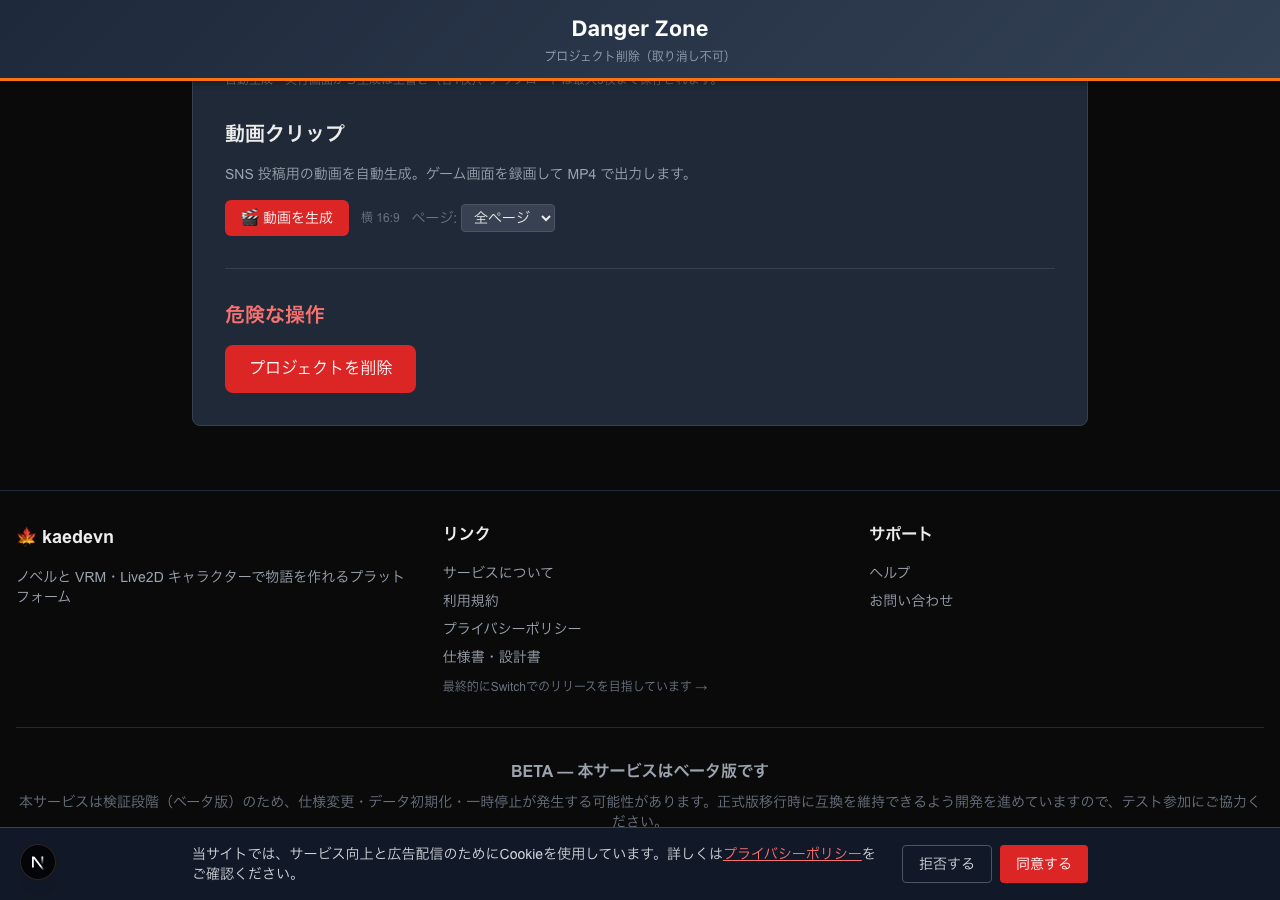The width and height of the screenshot is (1280, 900).
Task: Open the footer プライバシーポリシー link under リンク
Action: point(512,628)
